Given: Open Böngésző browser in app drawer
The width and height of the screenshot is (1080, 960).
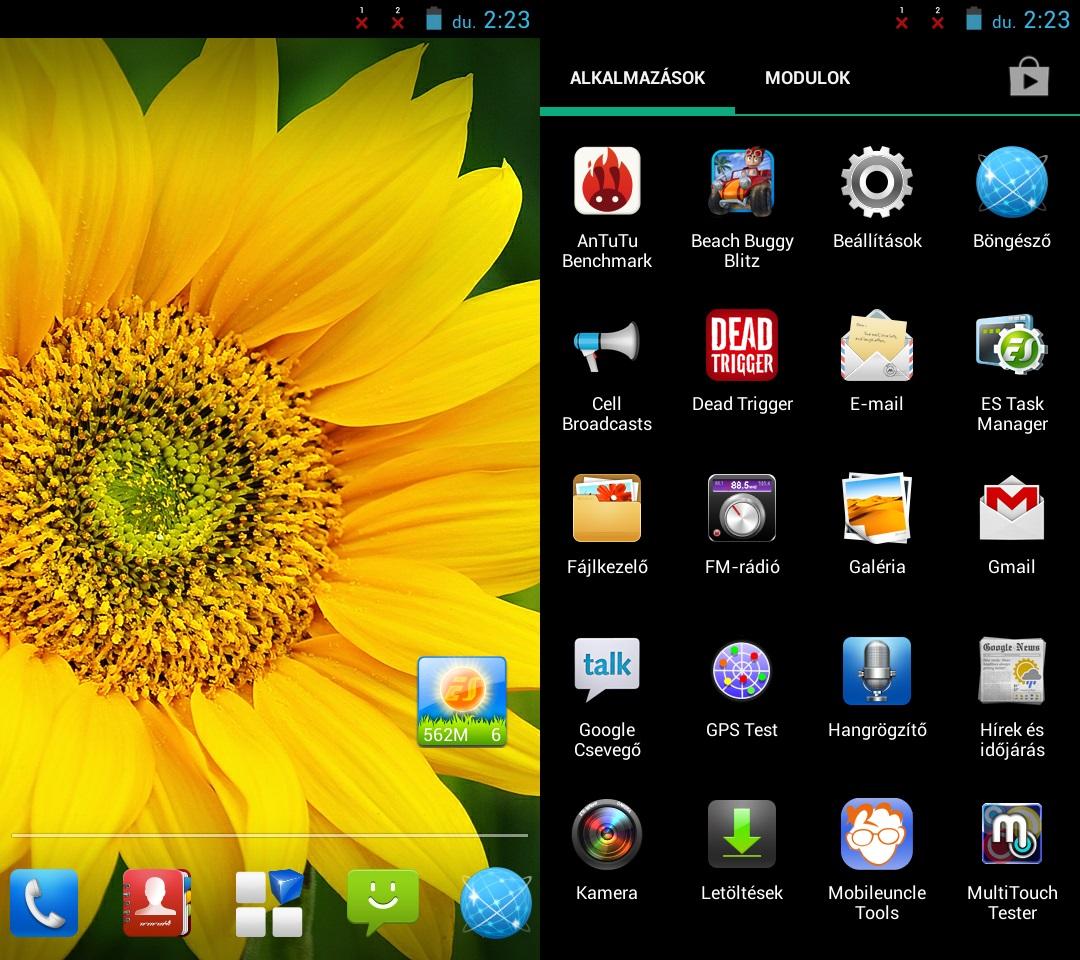Looking at the screenshot, I should click(1012, 182).
